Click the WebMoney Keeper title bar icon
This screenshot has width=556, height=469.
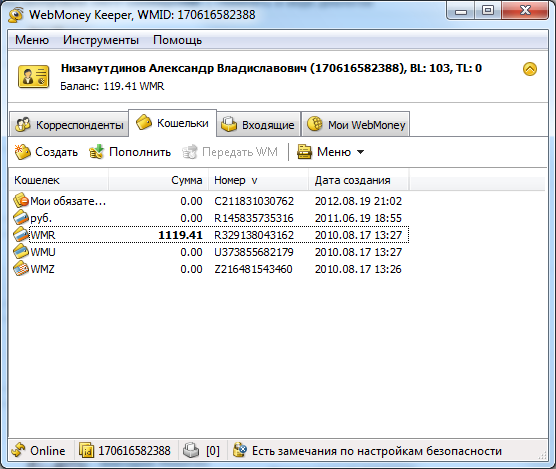(16, 15)
